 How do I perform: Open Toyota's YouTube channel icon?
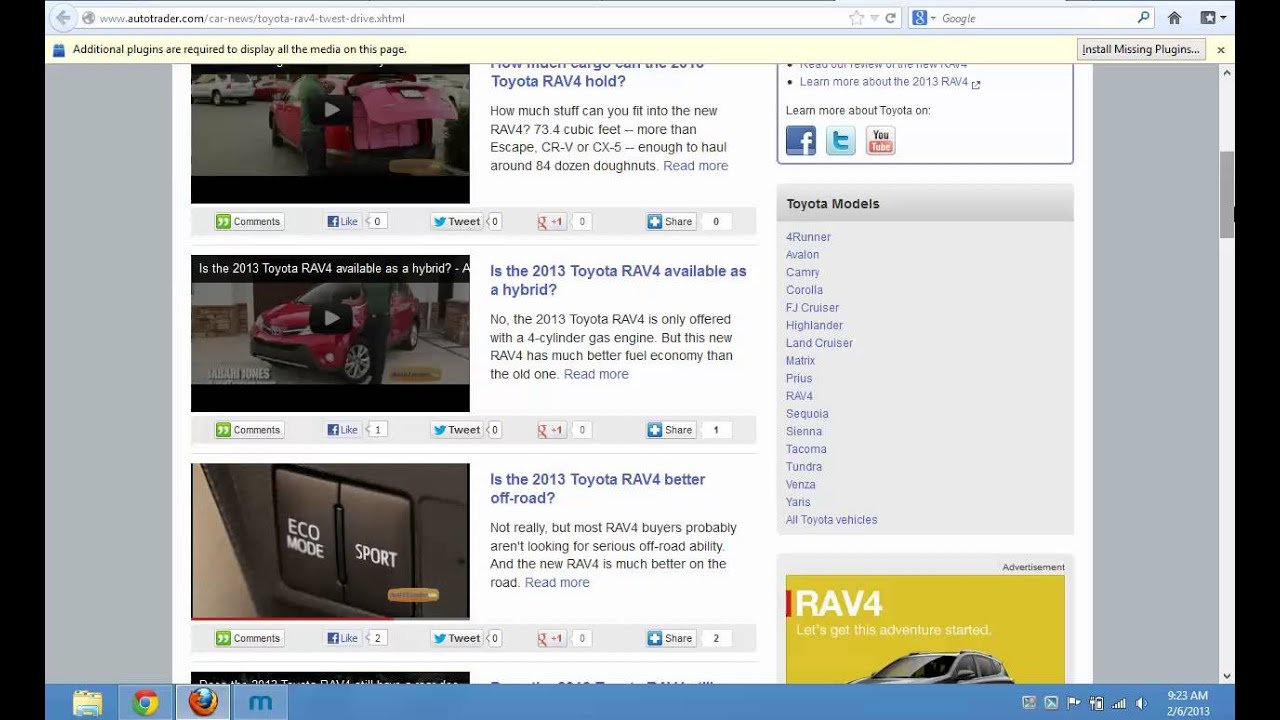(880, 141)
